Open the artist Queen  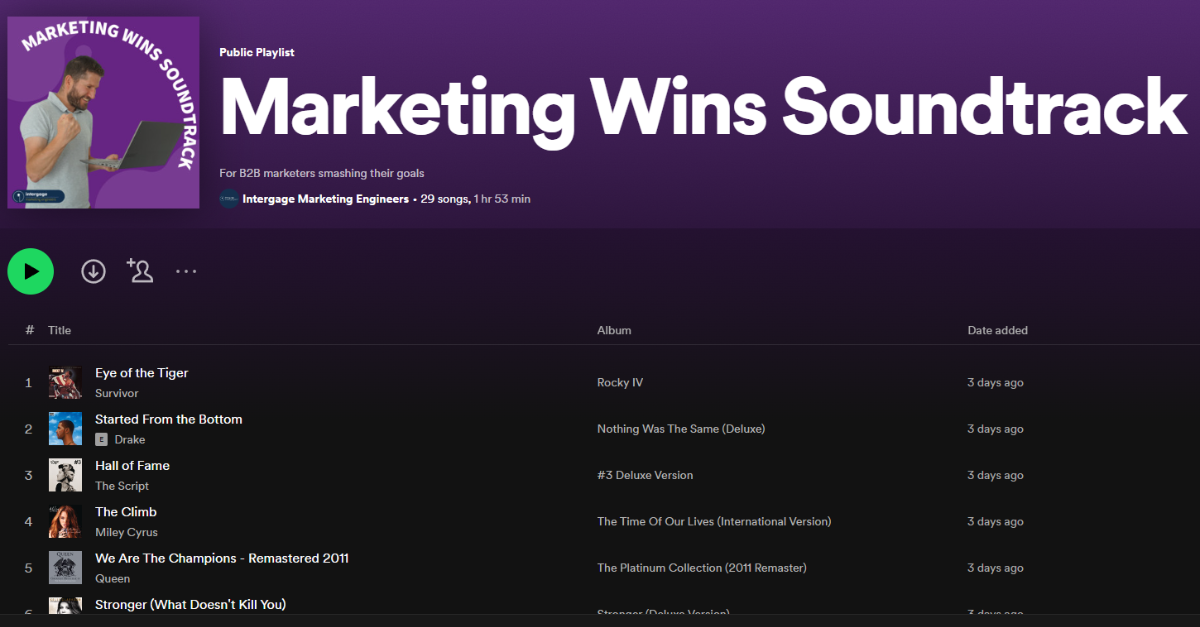click(x=113, y=579)
